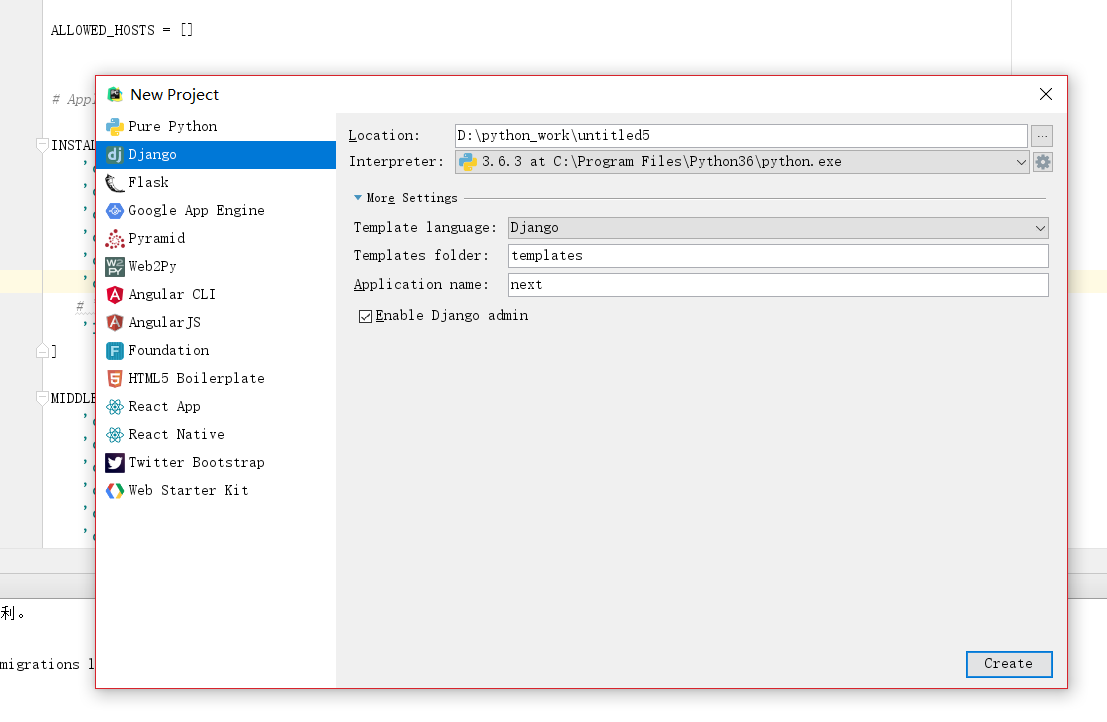Select Web Starter Kit label
Viewport: 1107px width, 722px height.
(189, 491)
